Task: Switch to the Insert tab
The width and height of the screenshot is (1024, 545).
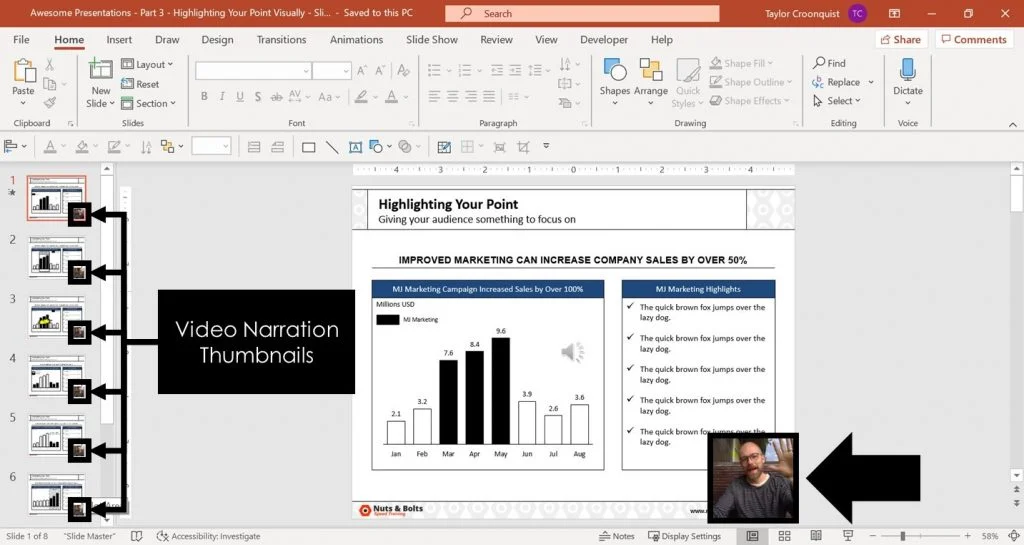Action: pyautogui.click(x=119, y=39)
